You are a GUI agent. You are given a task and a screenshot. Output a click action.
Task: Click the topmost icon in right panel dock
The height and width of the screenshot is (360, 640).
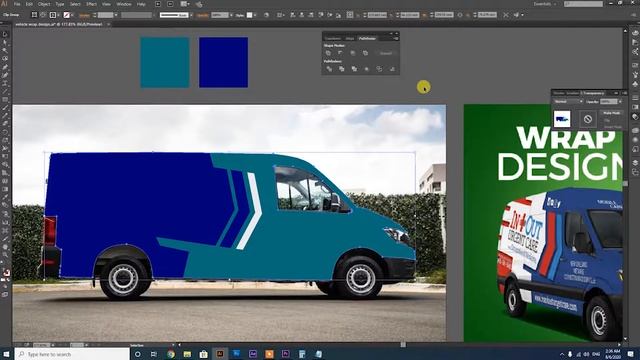pos(635,33)
